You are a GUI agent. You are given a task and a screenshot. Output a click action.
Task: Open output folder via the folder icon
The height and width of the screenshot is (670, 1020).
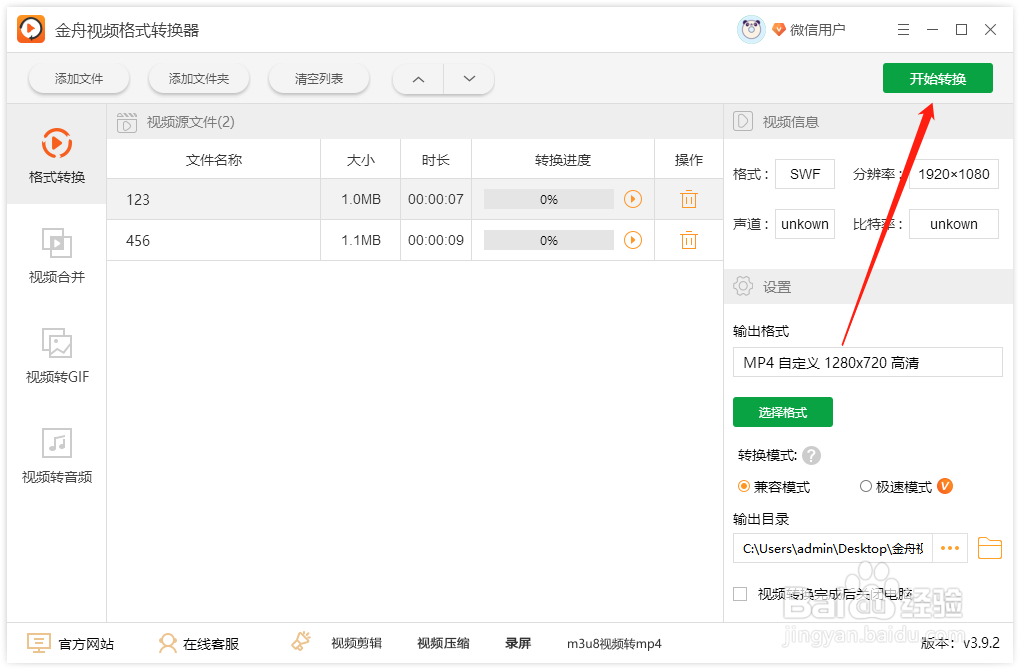[x=989, y=548]
